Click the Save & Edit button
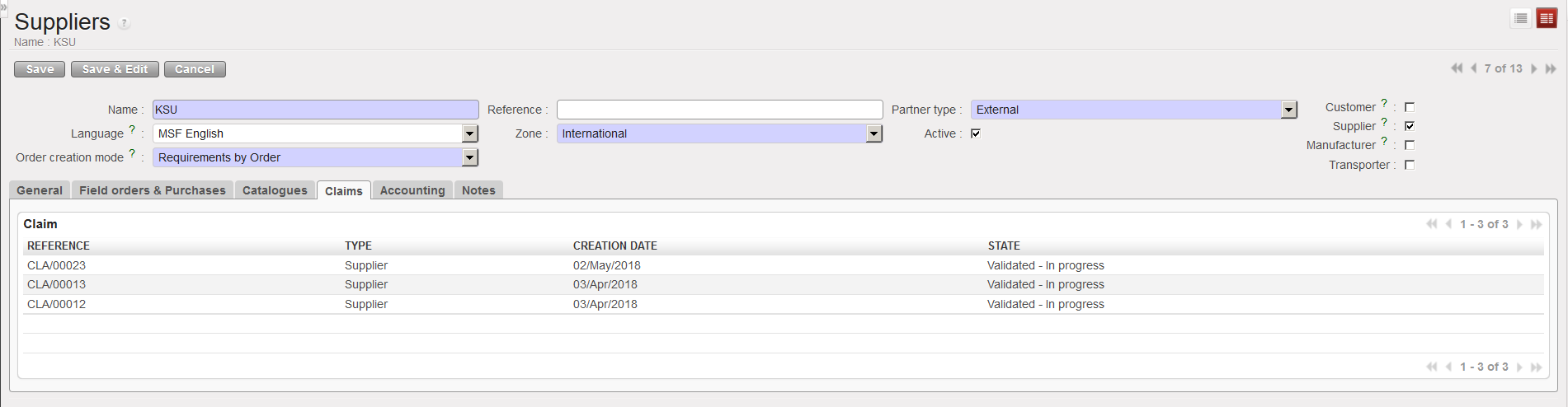Screen dimensions: 1568x407 115,69
